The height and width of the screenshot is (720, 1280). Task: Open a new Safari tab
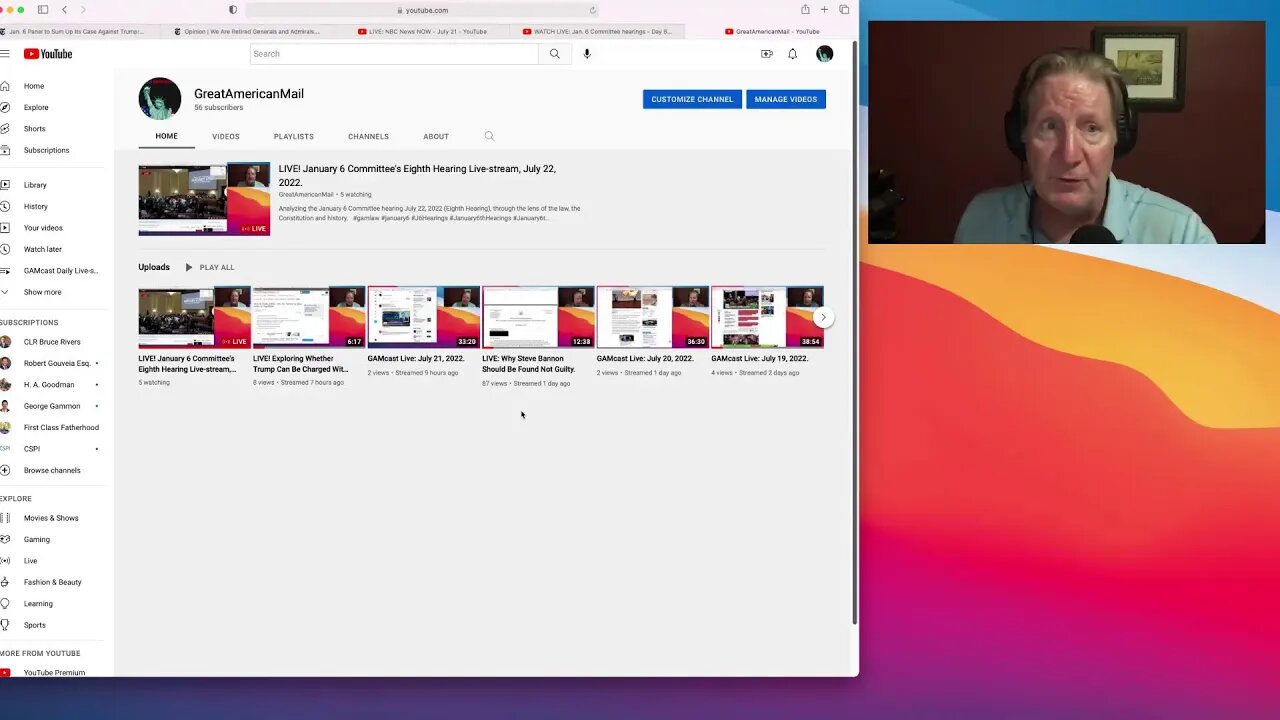(x=824, y=10)
